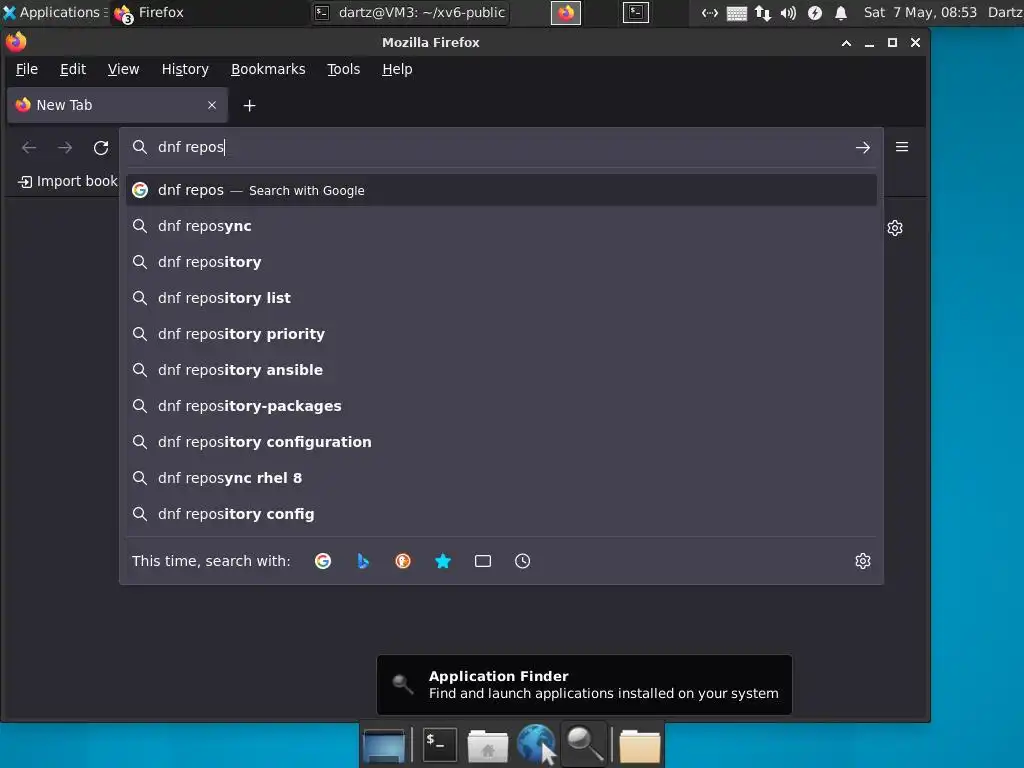Click the Dartz user menu in panel
Screen dimensions: 1024x768
1005,12
